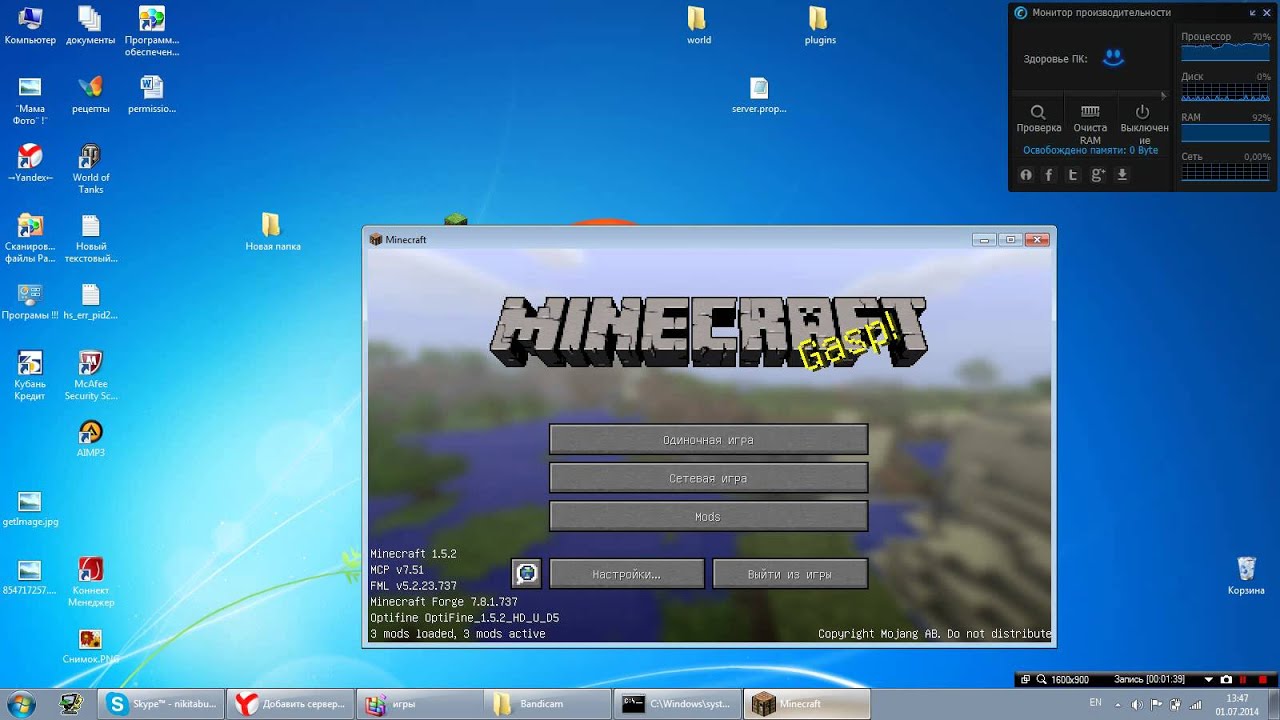
Task: Click the volume speaker tray icon
Action: pos(1136,704)
